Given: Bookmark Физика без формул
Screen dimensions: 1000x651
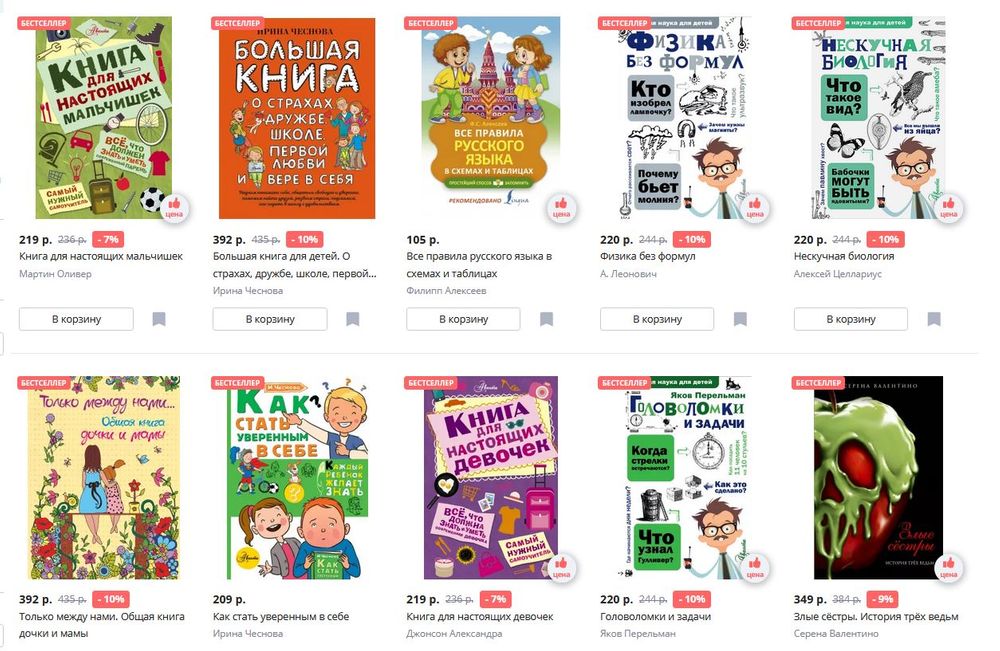Looking at the screenshot, I should (740, 319).
